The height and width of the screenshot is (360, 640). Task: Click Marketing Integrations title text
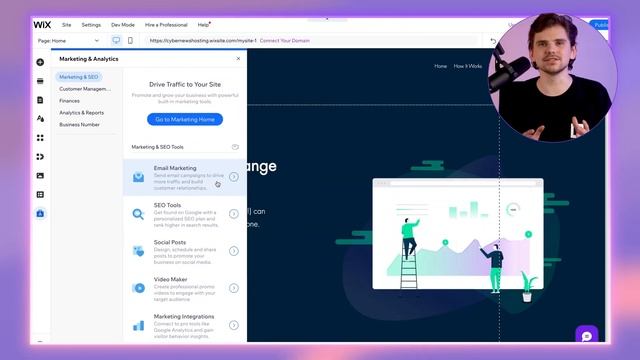[184, 317]
